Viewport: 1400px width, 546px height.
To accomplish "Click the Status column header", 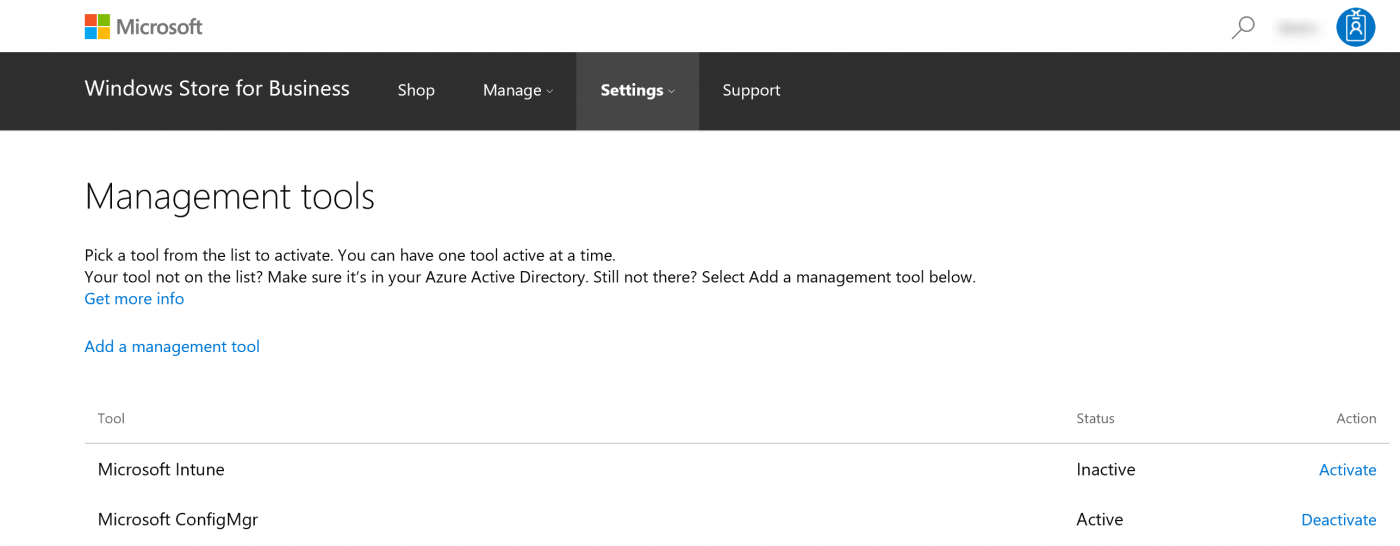I will point(1095,419).
